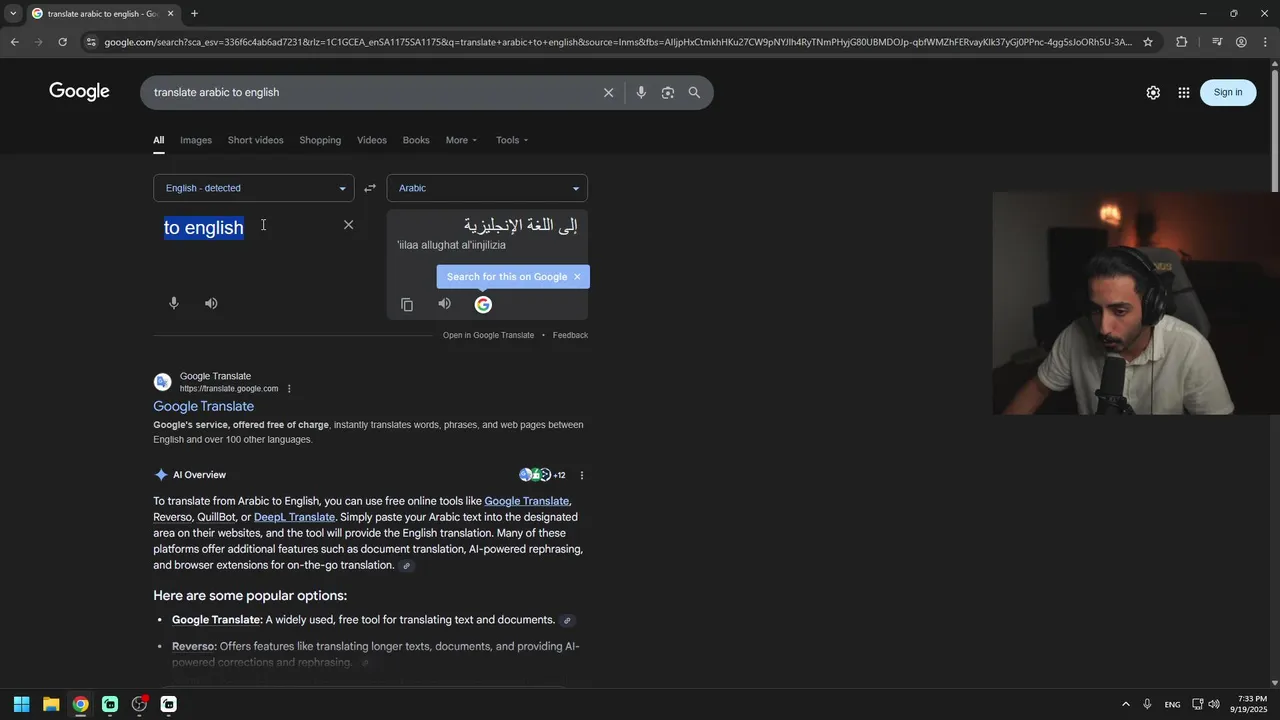Dismiss the 'Search for this on Google' tooltip
Image resolution: width=1280 pixels, height=720 pixels.
tap(577, 277)
